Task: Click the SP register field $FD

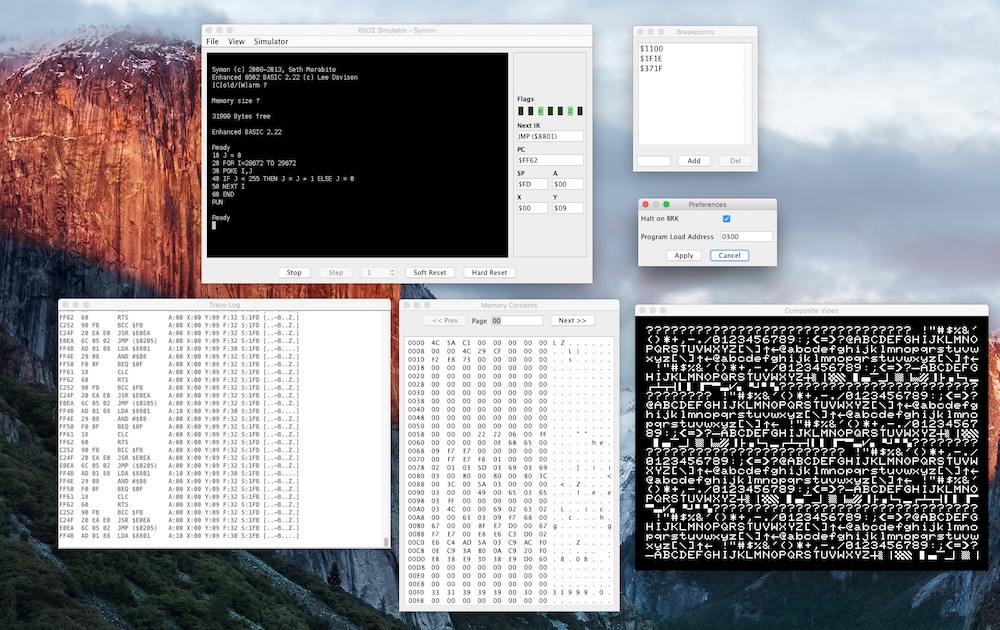Action: [533, 184]
